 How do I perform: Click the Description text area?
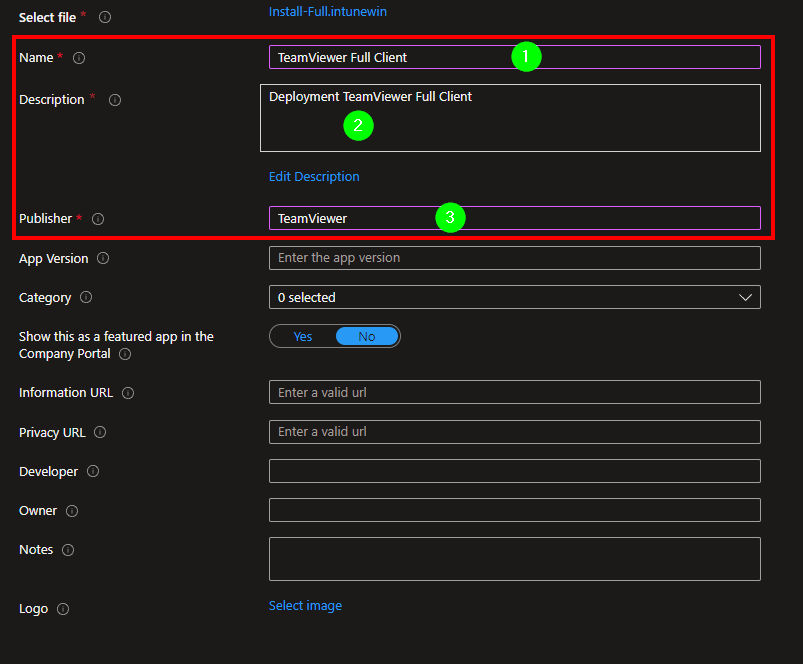pos(511,118)
